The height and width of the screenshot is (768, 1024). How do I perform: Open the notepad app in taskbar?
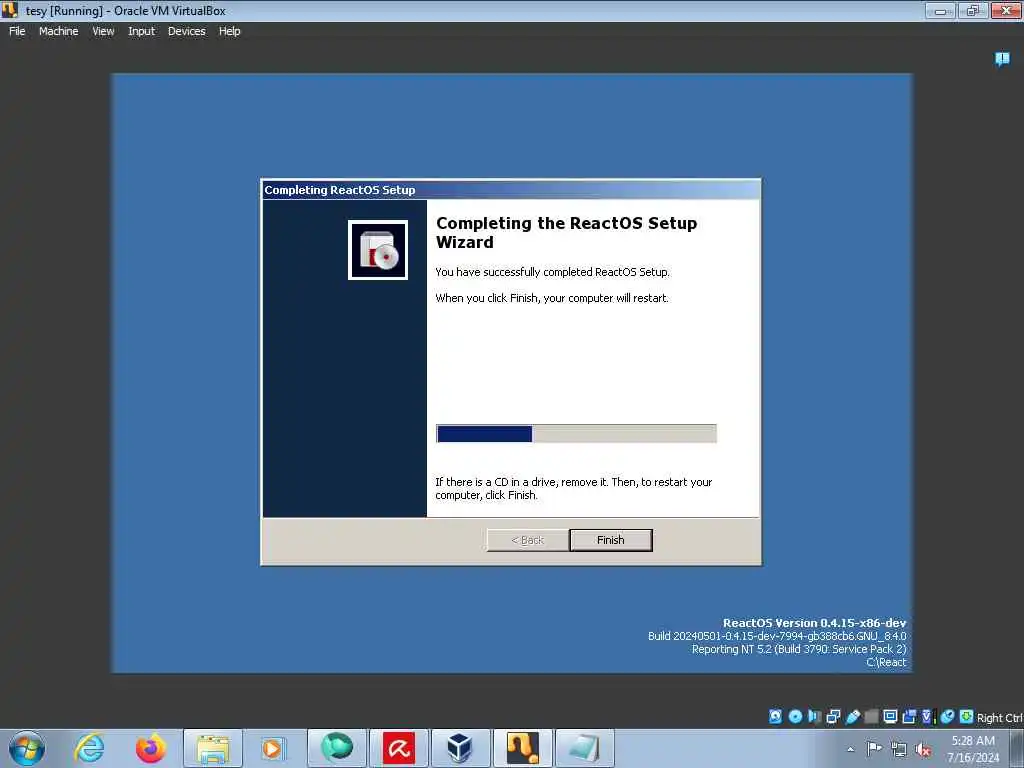[584, 748]
